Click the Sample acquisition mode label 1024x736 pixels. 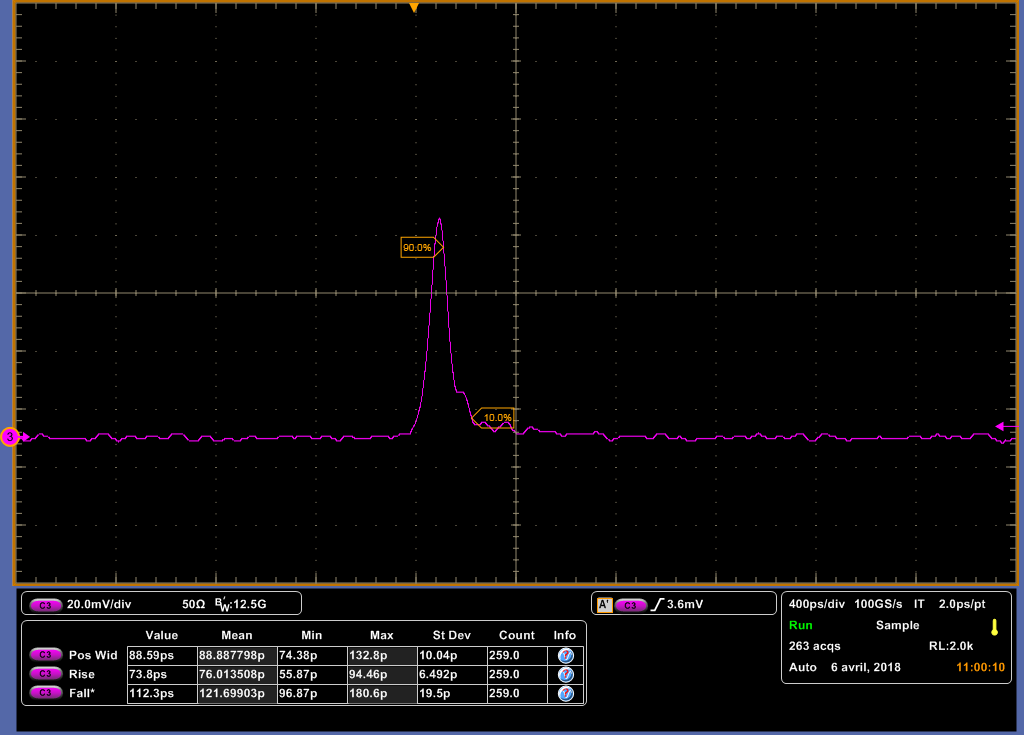(897, 626)
